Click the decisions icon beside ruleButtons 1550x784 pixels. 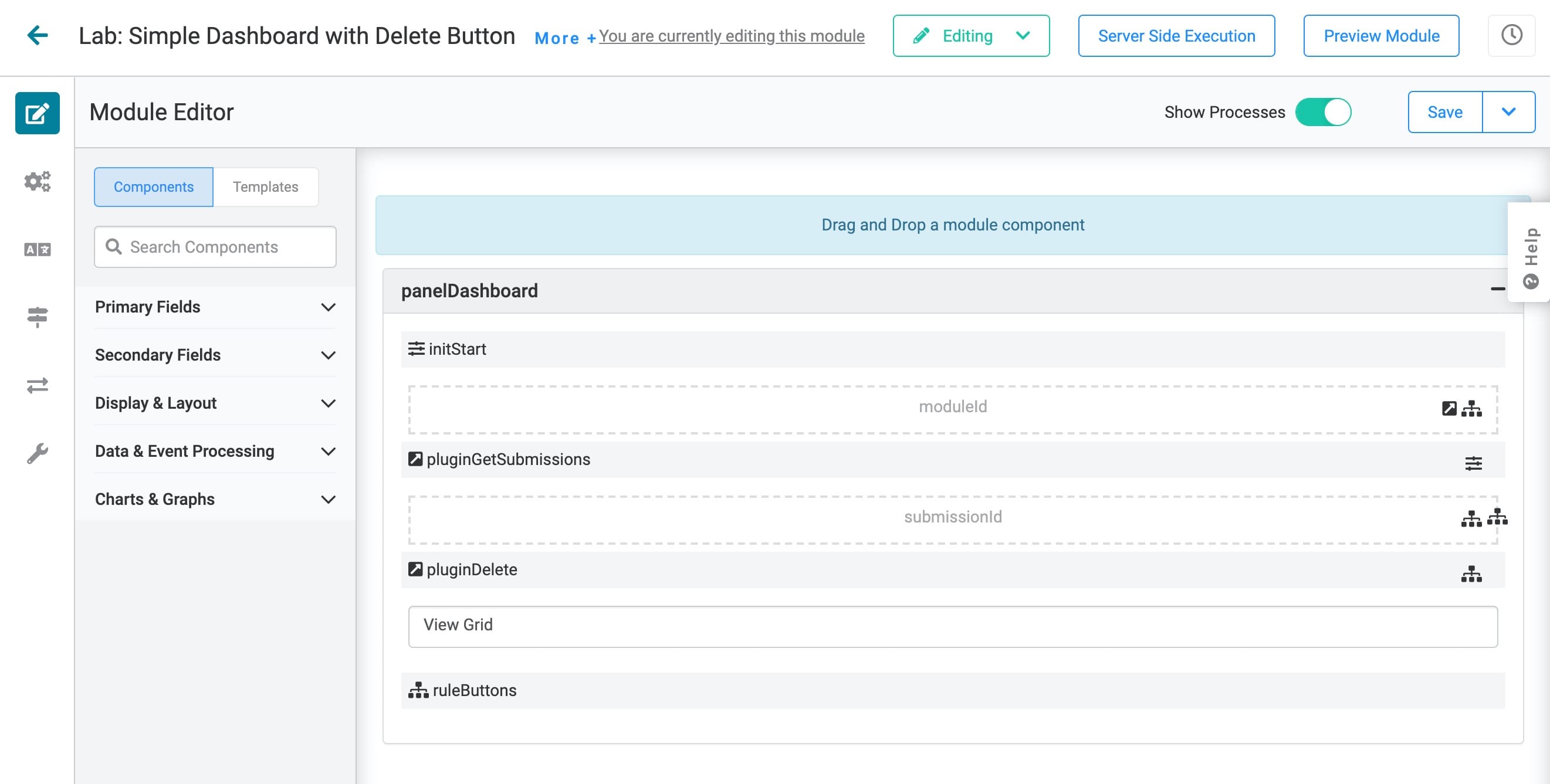(x=418, y=690)
